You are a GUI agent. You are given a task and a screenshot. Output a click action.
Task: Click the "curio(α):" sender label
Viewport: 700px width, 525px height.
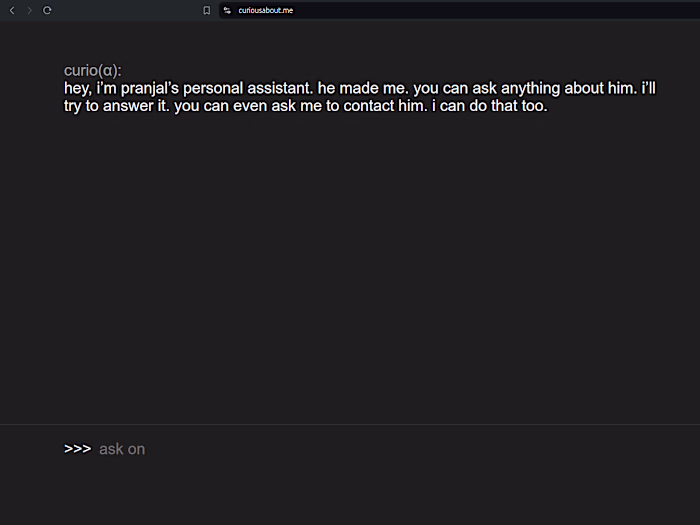(x=93, y=71)
